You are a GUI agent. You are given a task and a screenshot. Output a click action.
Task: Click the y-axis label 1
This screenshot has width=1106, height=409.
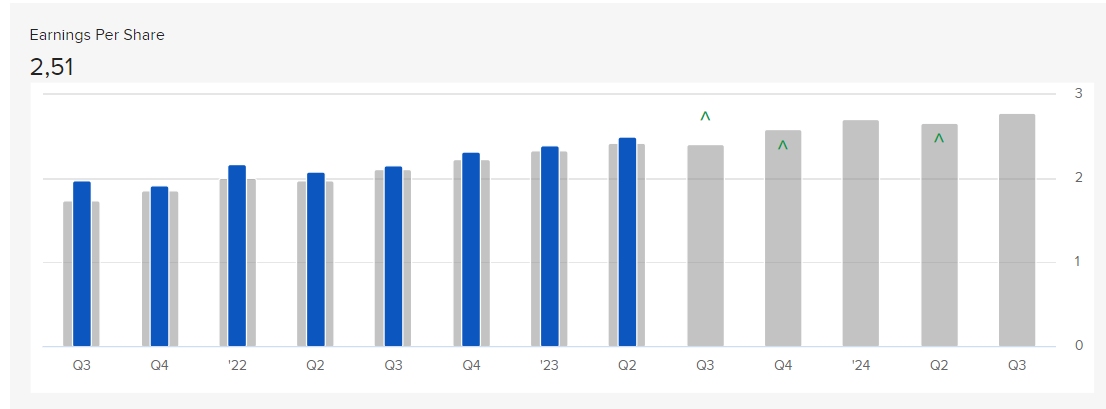(1078, 262)
